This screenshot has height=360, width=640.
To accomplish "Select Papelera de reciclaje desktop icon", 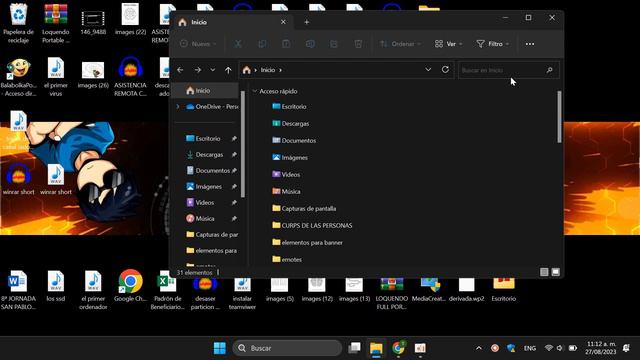I will tap(18, 24).
